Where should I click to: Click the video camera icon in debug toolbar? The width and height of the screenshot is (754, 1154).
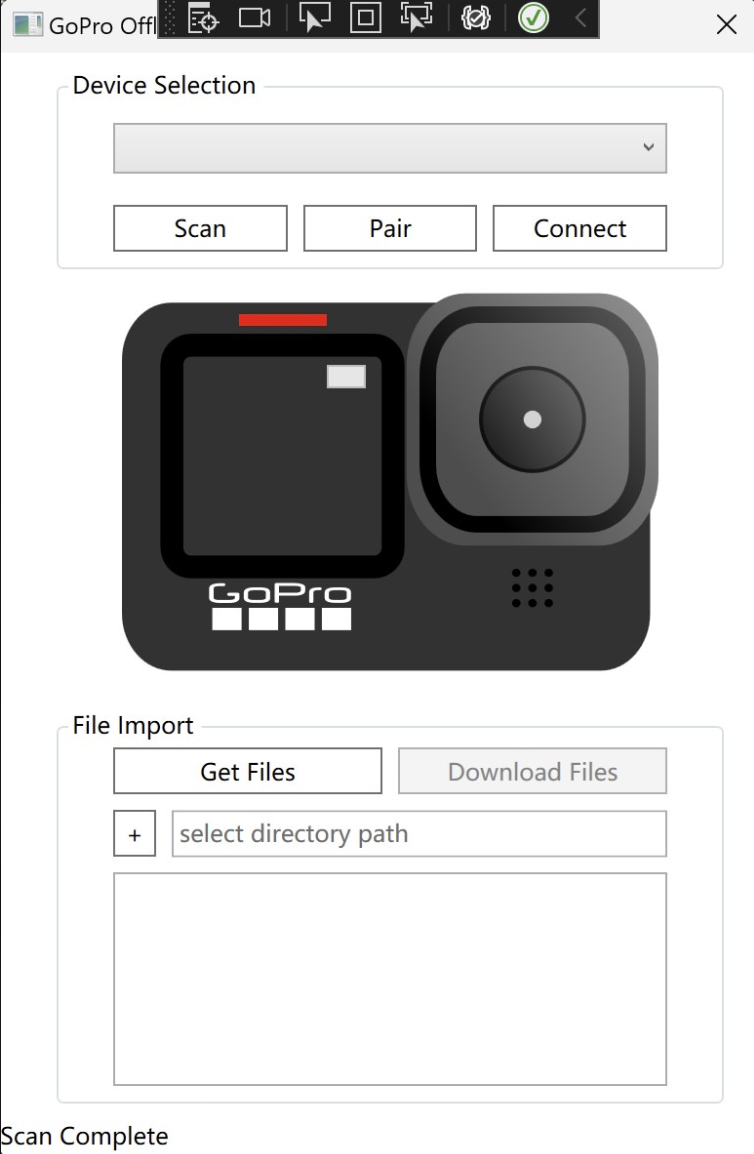coord(255,18)
